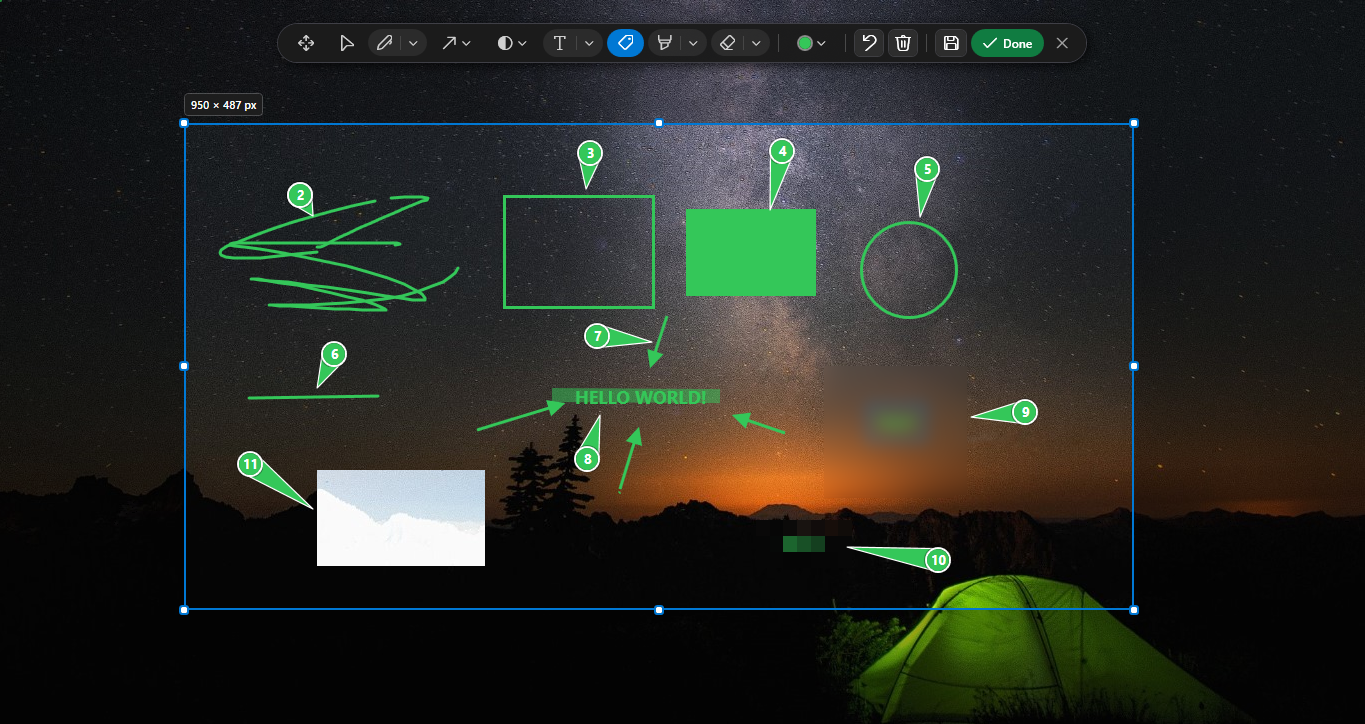The width and height of the screenshot is (1365, 724).
Task: Click the green color swatch
Action: click(804, 43)
